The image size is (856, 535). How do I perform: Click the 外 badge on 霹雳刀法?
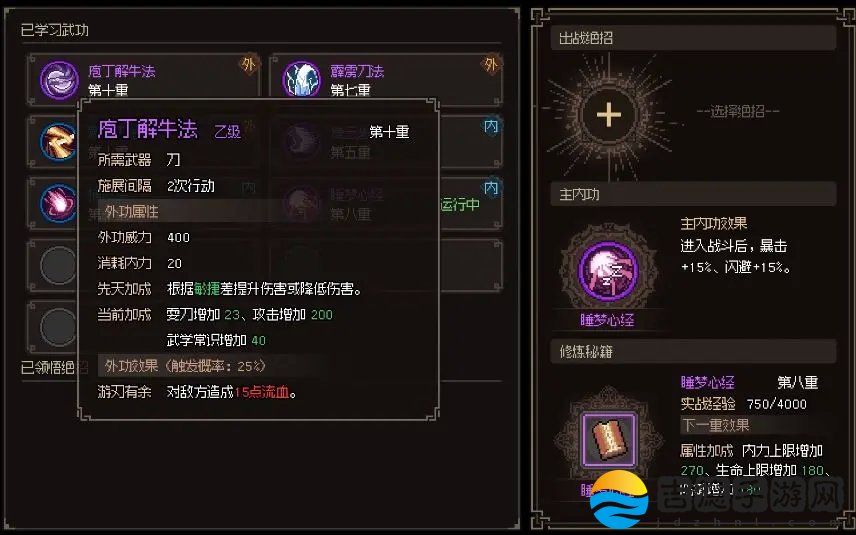[491, 65]
